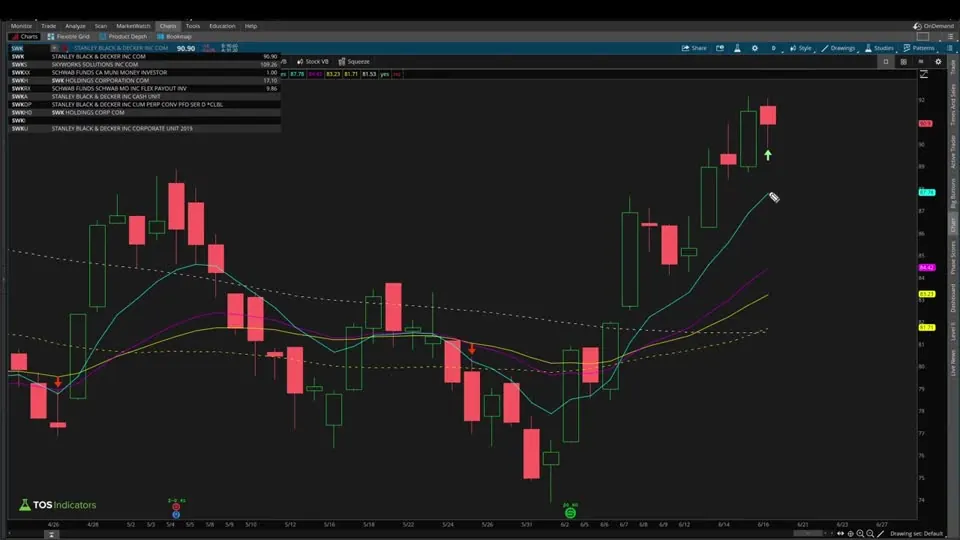Click the blue event marker near 5/4
Screen dimensions: 960x540
[176, 515]
